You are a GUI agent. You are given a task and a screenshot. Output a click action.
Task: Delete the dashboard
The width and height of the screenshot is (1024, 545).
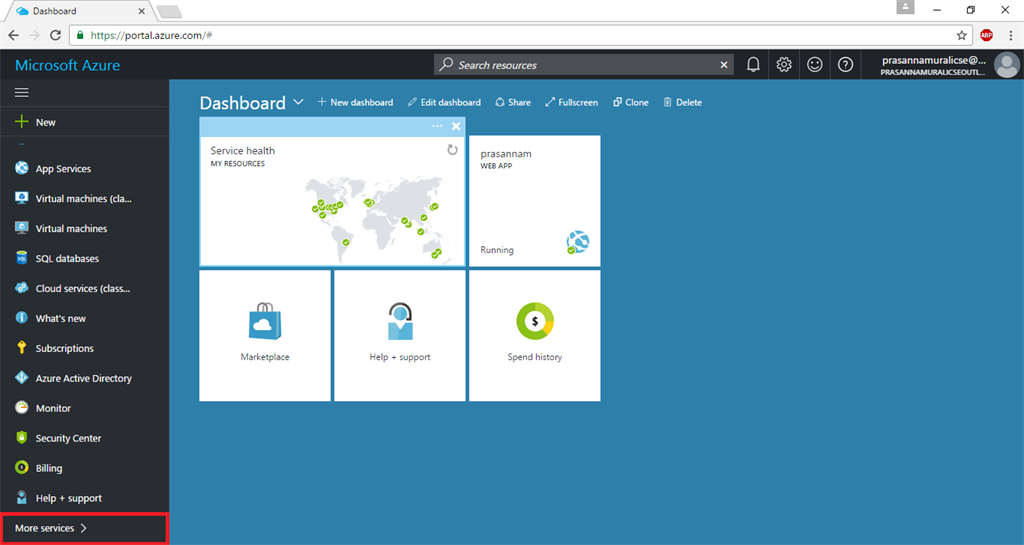682,102
